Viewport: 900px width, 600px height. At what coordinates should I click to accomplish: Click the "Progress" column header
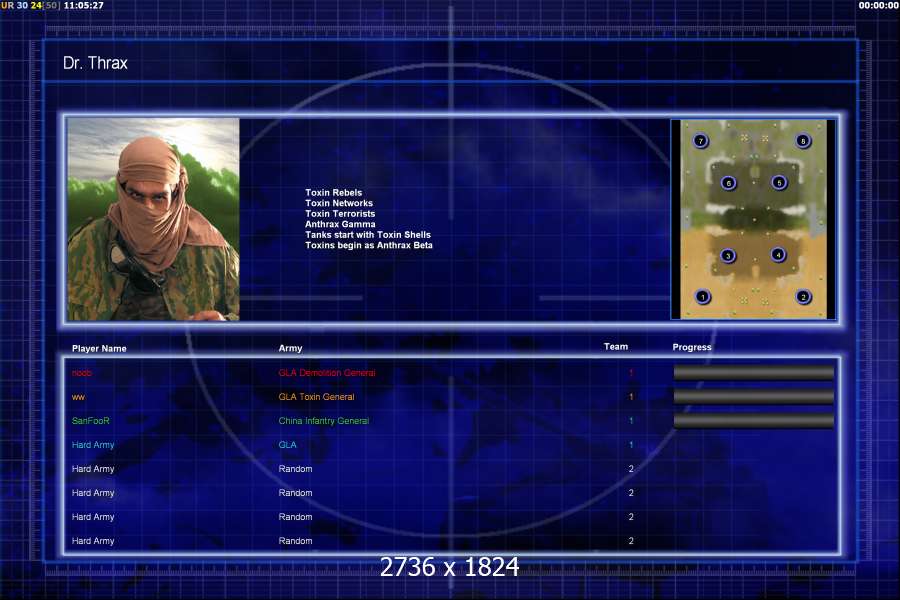tap(692, 347)
